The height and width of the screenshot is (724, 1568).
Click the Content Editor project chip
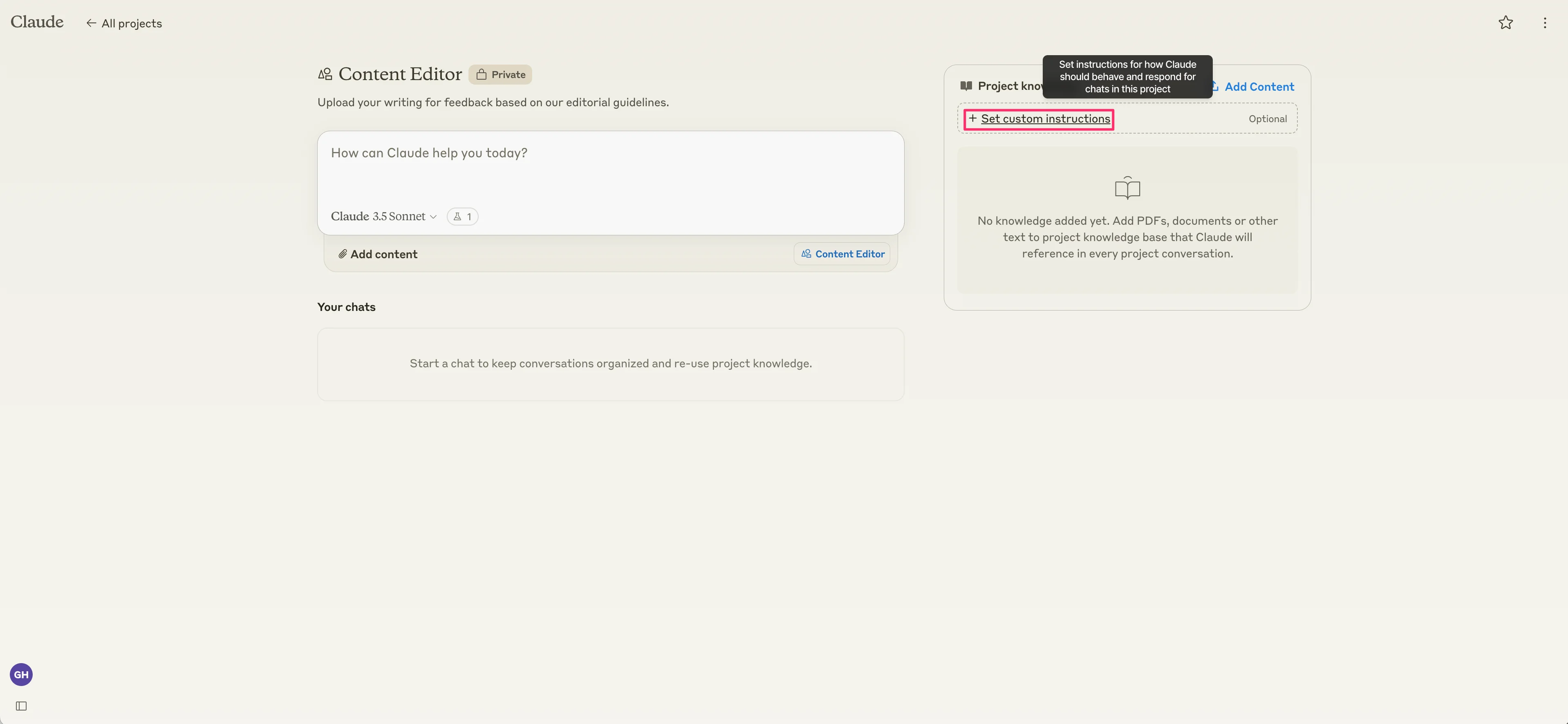tap(842, 254)
